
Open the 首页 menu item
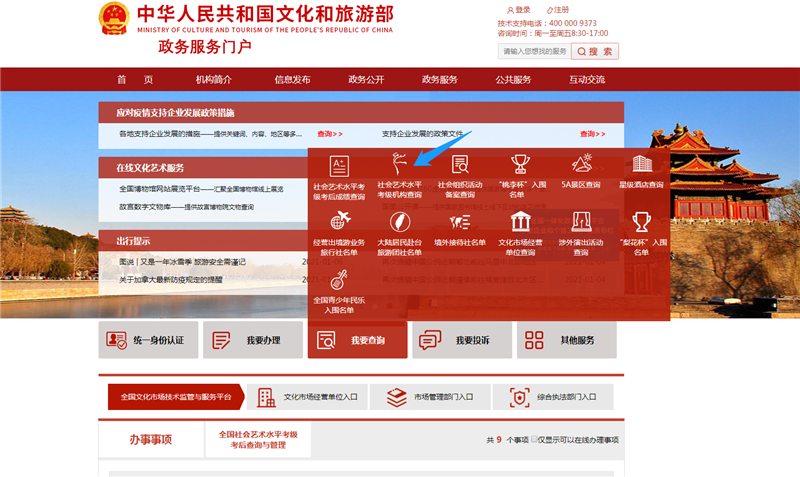coord(135,80)
